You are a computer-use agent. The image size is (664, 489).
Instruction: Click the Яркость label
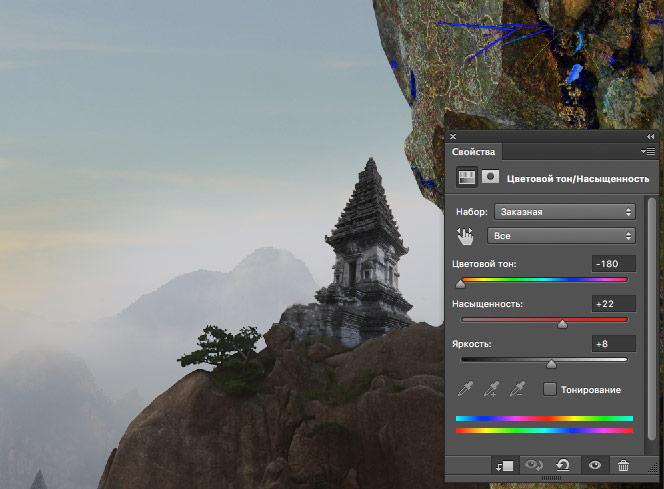click(472, 344)
